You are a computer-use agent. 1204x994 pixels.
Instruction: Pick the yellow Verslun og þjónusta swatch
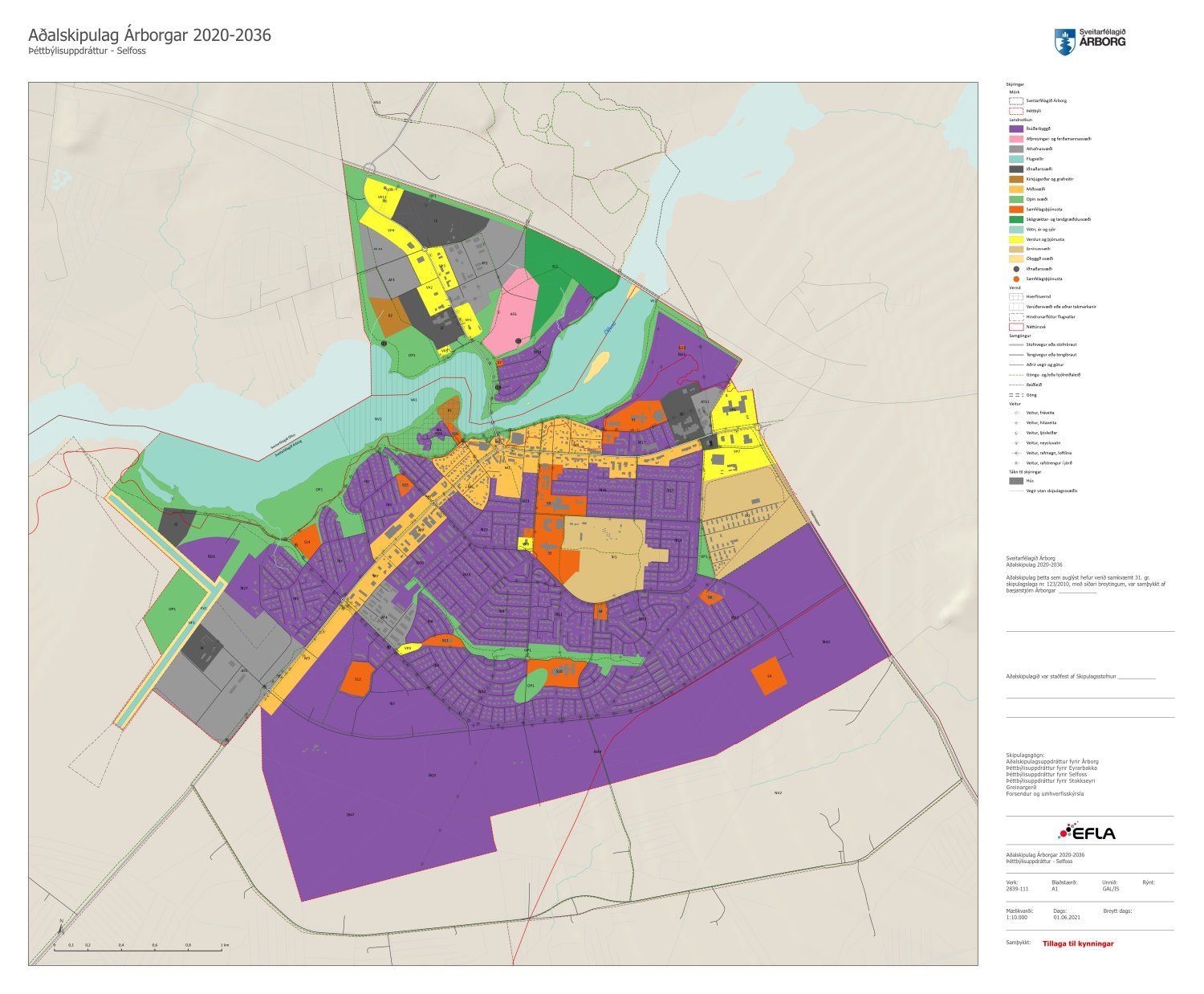[x=1016, y=239]
